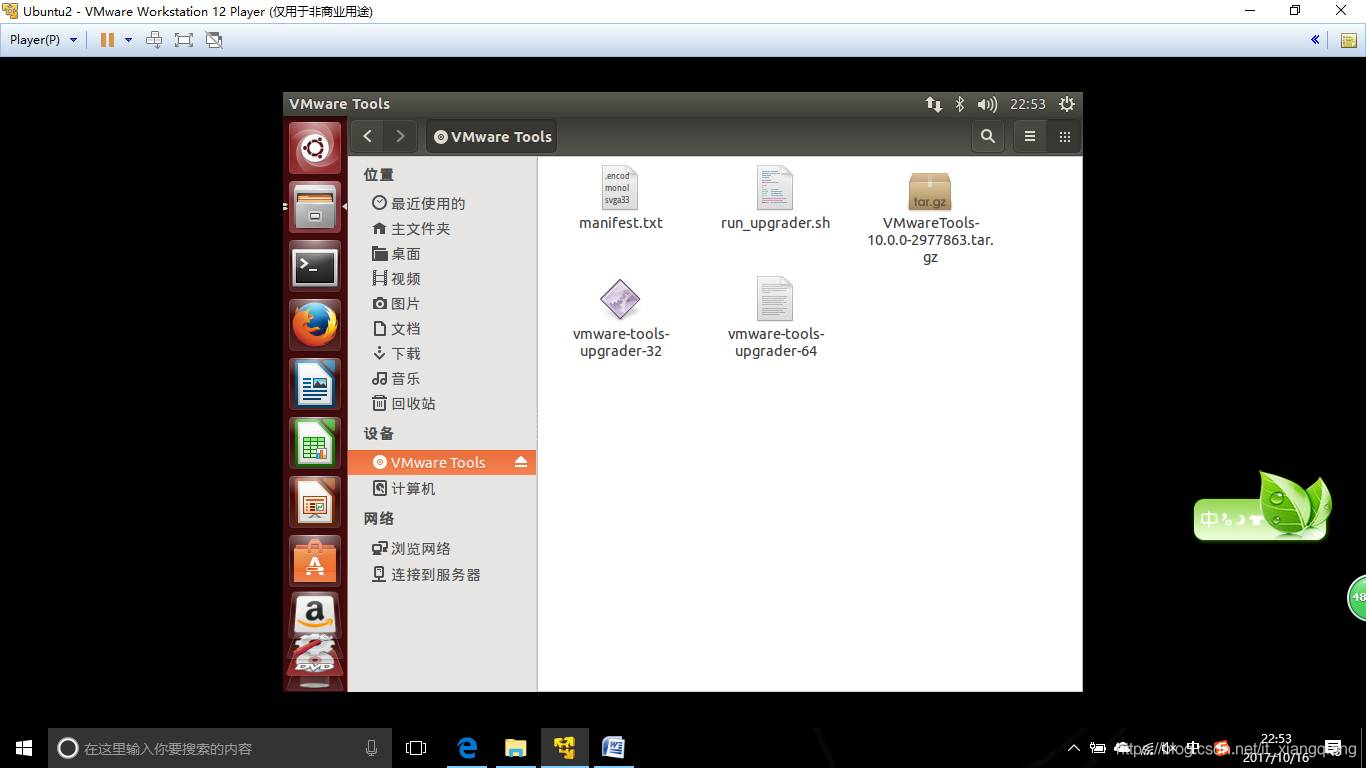Click Cortana microphone icon

click(371, 748)
